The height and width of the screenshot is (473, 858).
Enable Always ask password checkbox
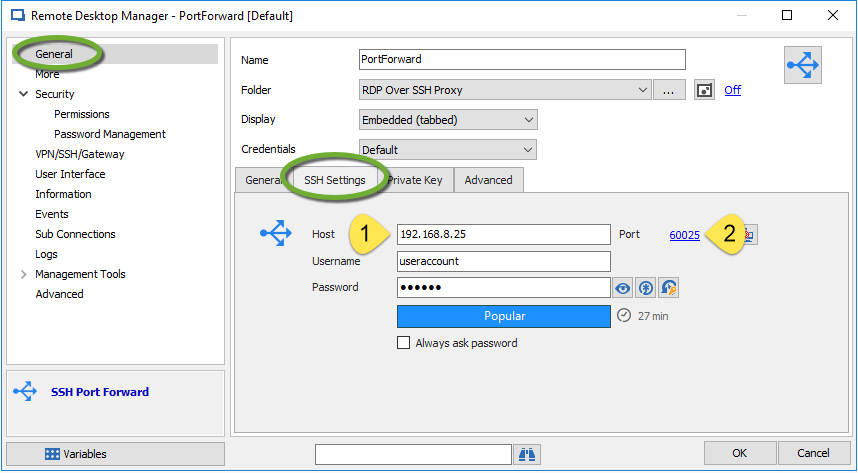404,343
